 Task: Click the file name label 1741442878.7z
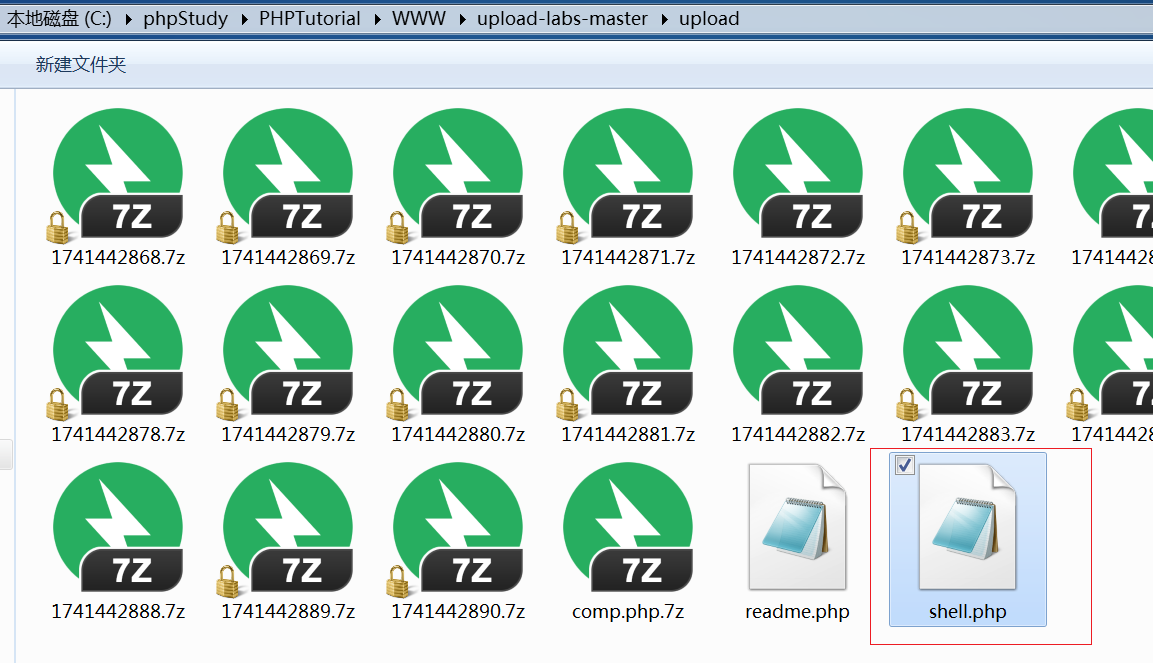tap(118, 434)
